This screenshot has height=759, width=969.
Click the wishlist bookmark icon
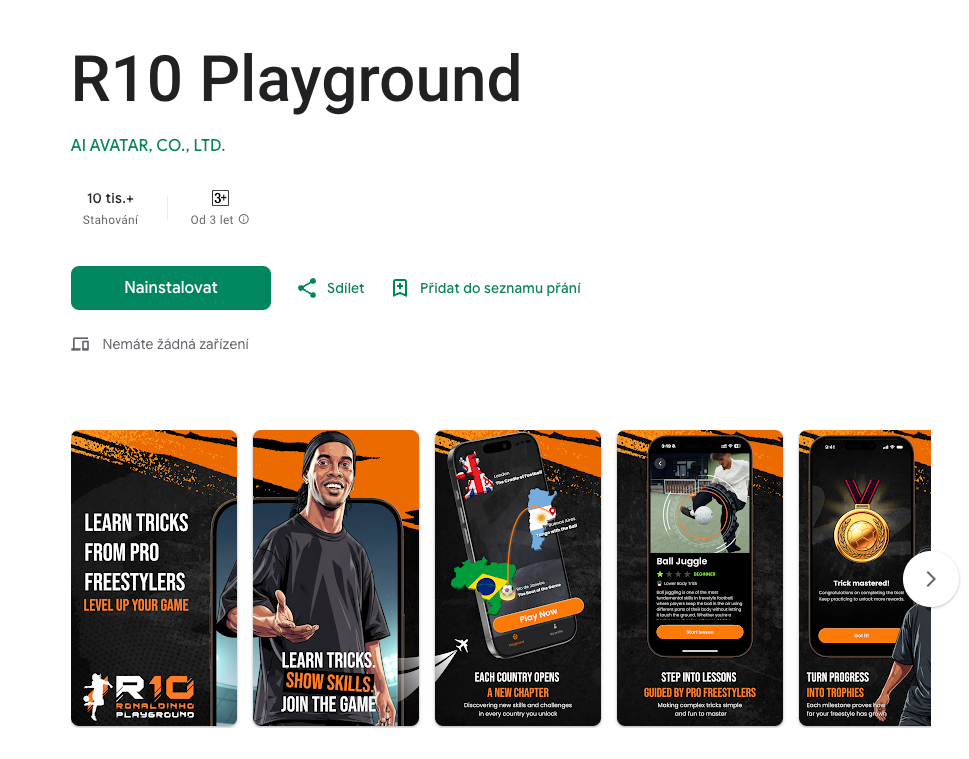coord(400,288)
